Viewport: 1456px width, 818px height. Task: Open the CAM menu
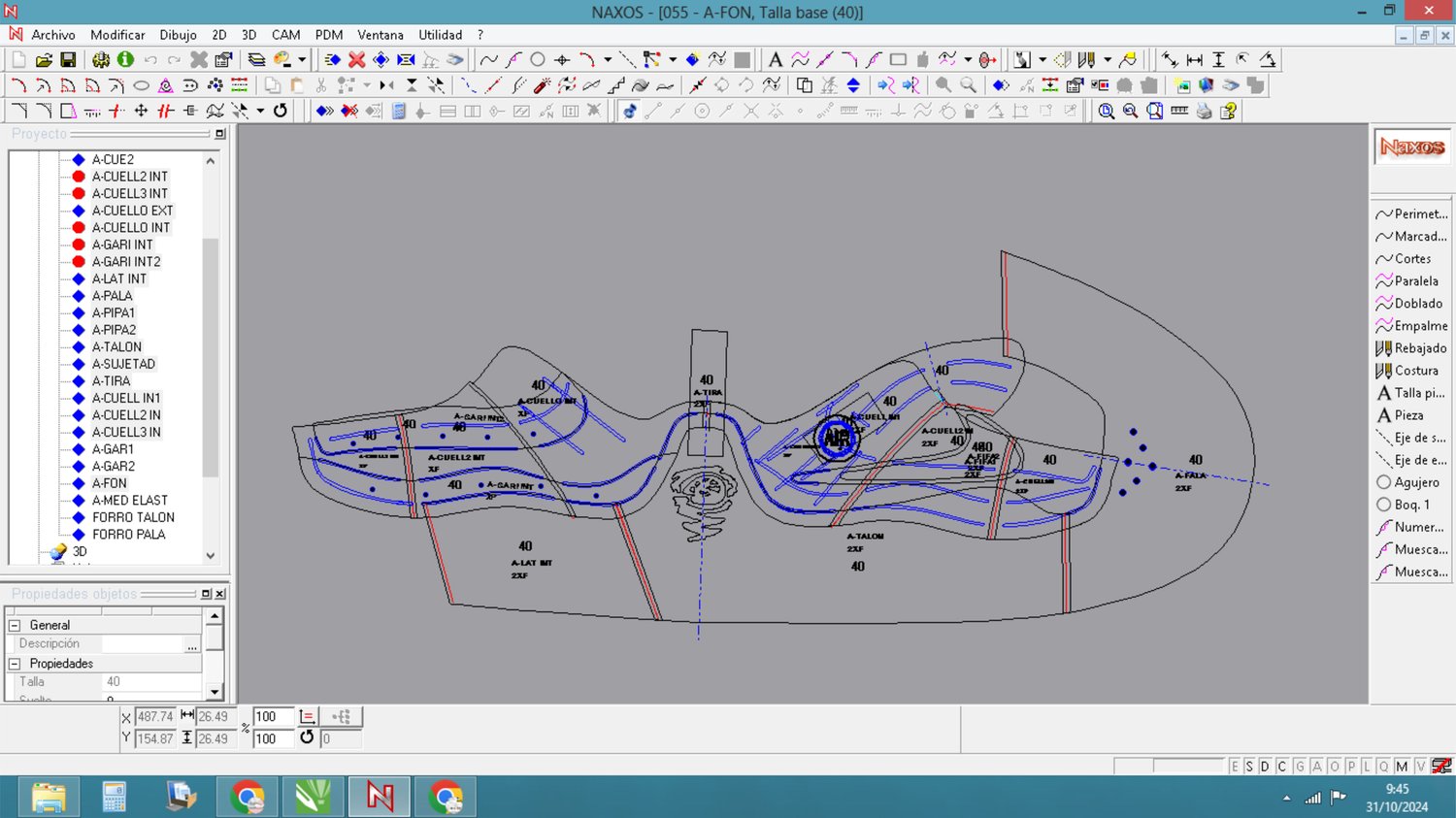[x=285, y=35]
